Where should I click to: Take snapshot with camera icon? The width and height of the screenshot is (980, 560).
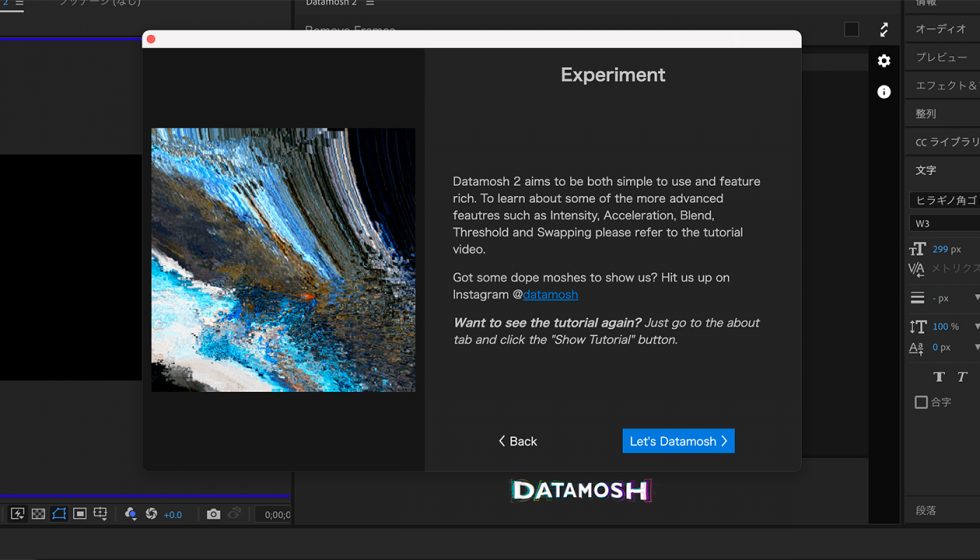click(x=214, y=514)
